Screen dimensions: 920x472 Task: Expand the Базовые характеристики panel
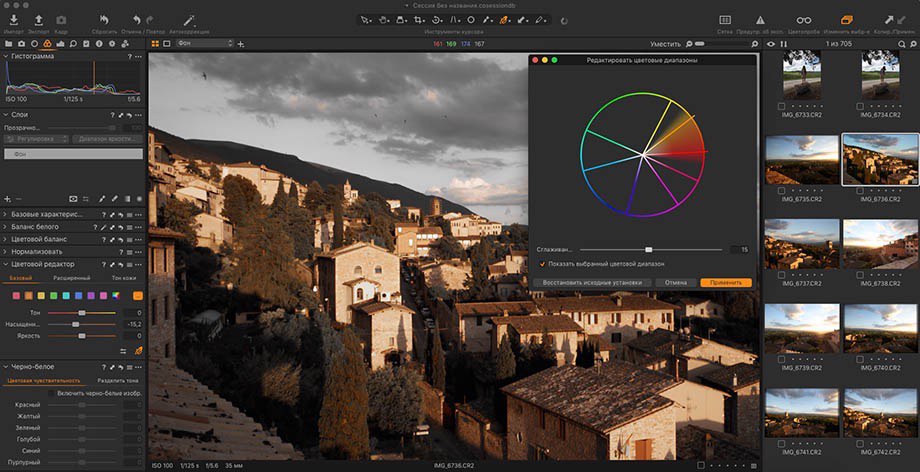[6, 215]
